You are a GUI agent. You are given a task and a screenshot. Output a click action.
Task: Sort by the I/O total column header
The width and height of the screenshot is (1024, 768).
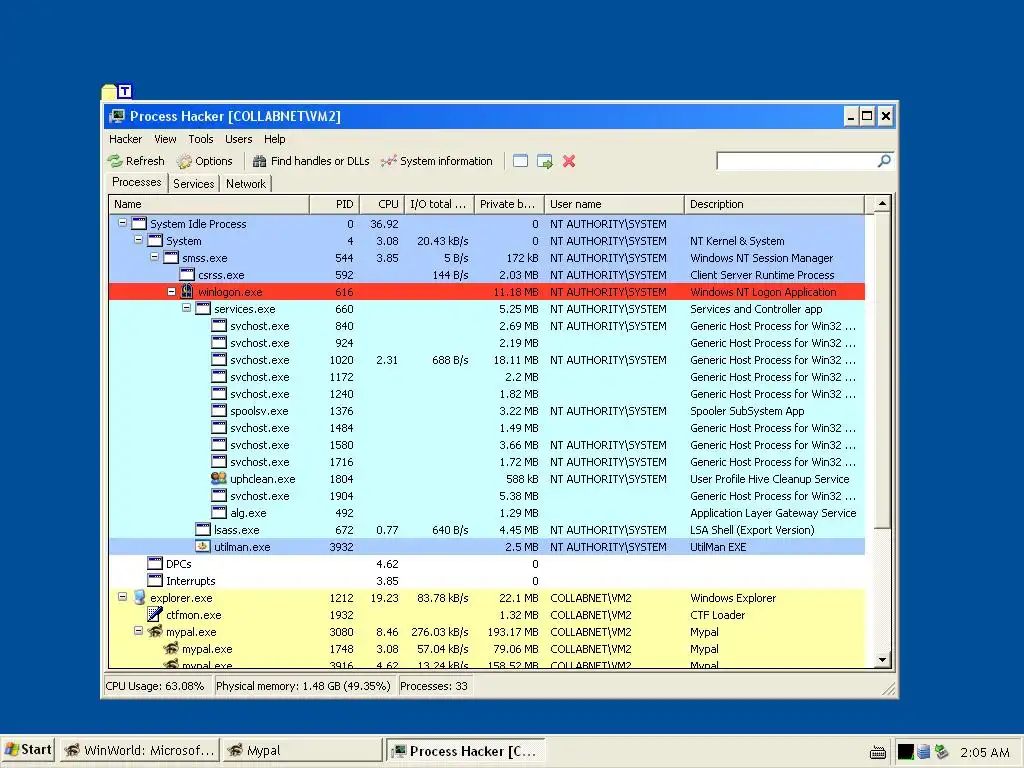click(440, 204)
